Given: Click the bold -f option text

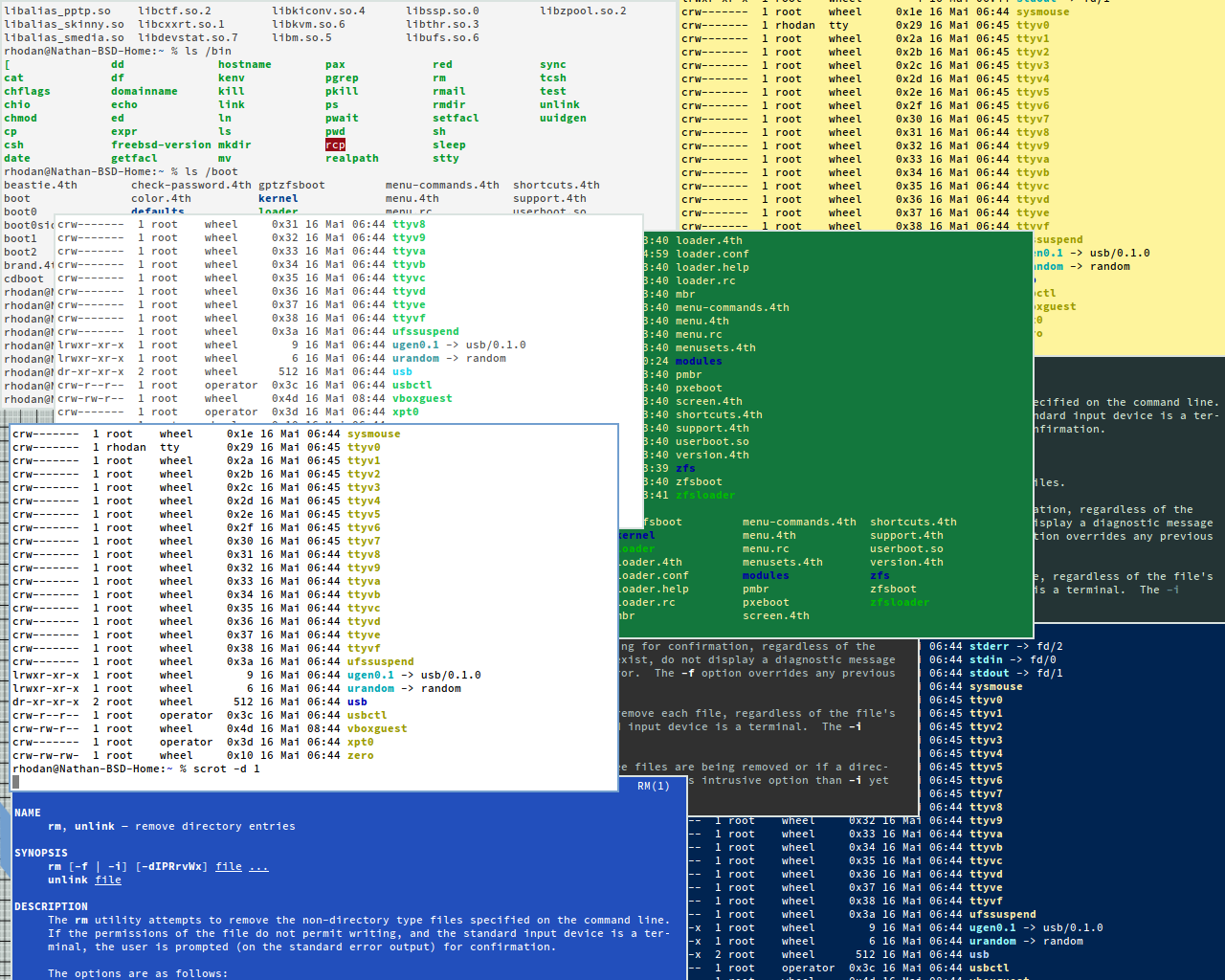Looking at the screenshot, I should (x=687, y=674).
